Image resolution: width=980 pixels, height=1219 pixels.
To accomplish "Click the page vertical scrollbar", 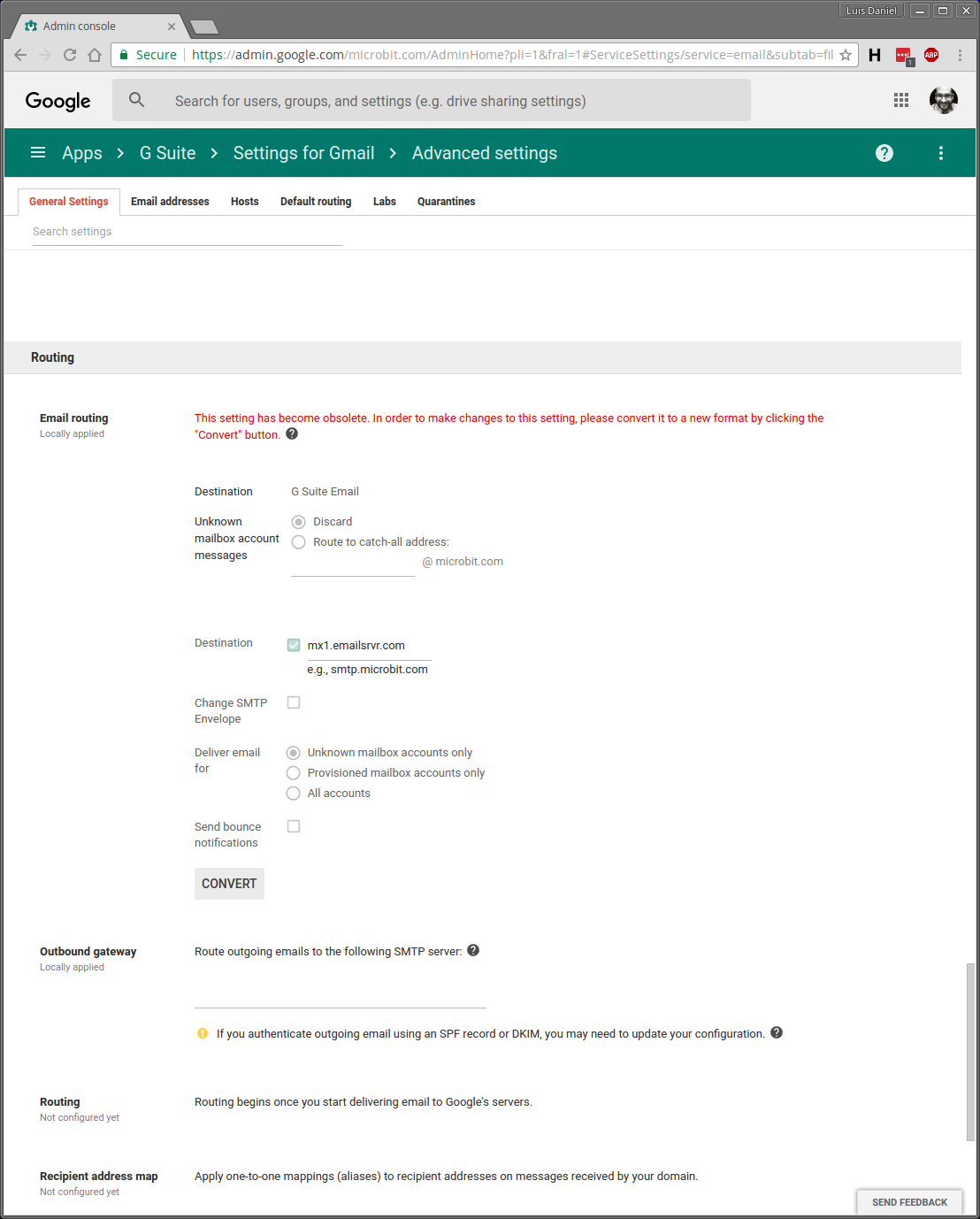I will click(970, 1053).
